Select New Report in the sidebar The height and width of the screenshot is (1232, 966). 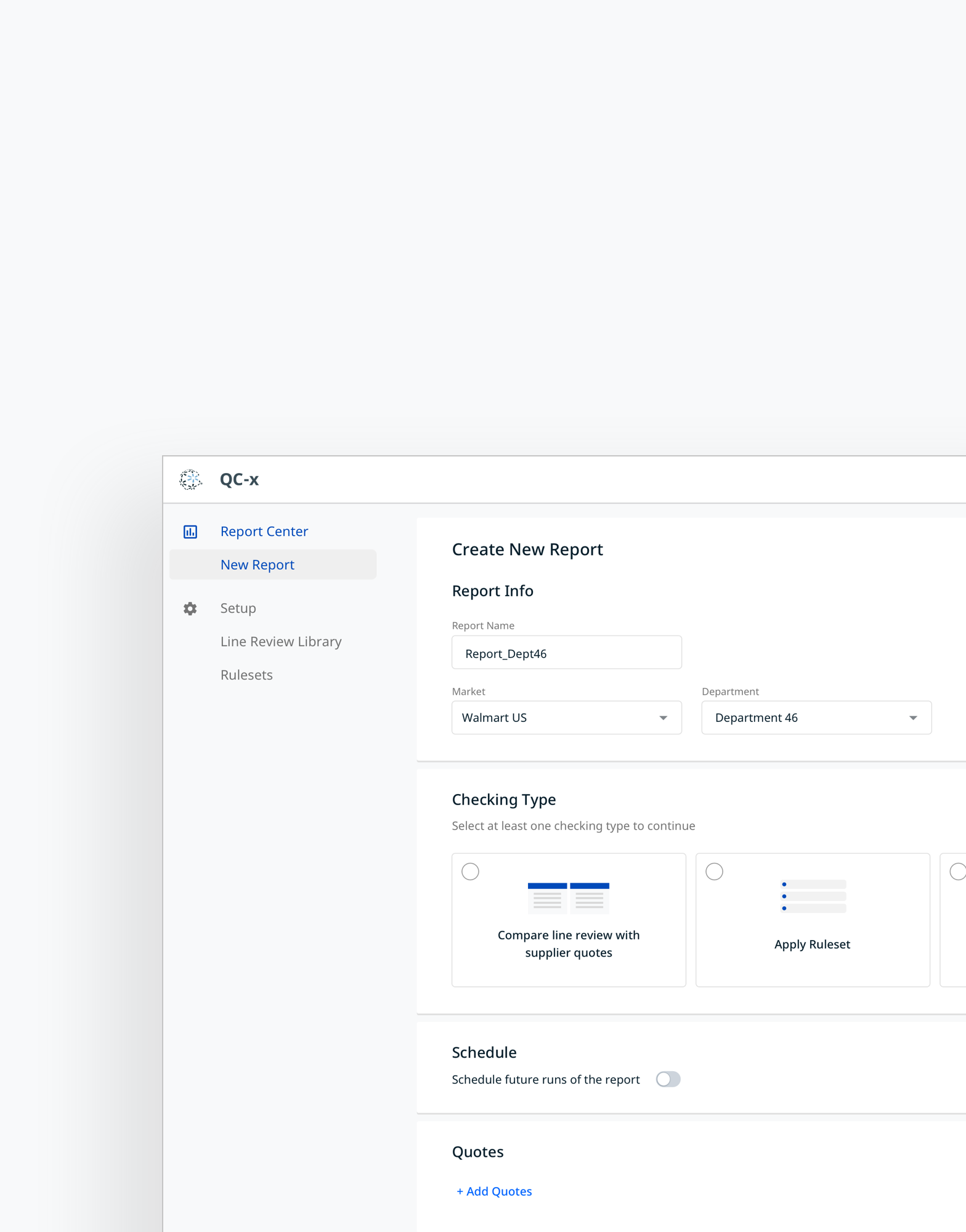(x=258, y=565)
